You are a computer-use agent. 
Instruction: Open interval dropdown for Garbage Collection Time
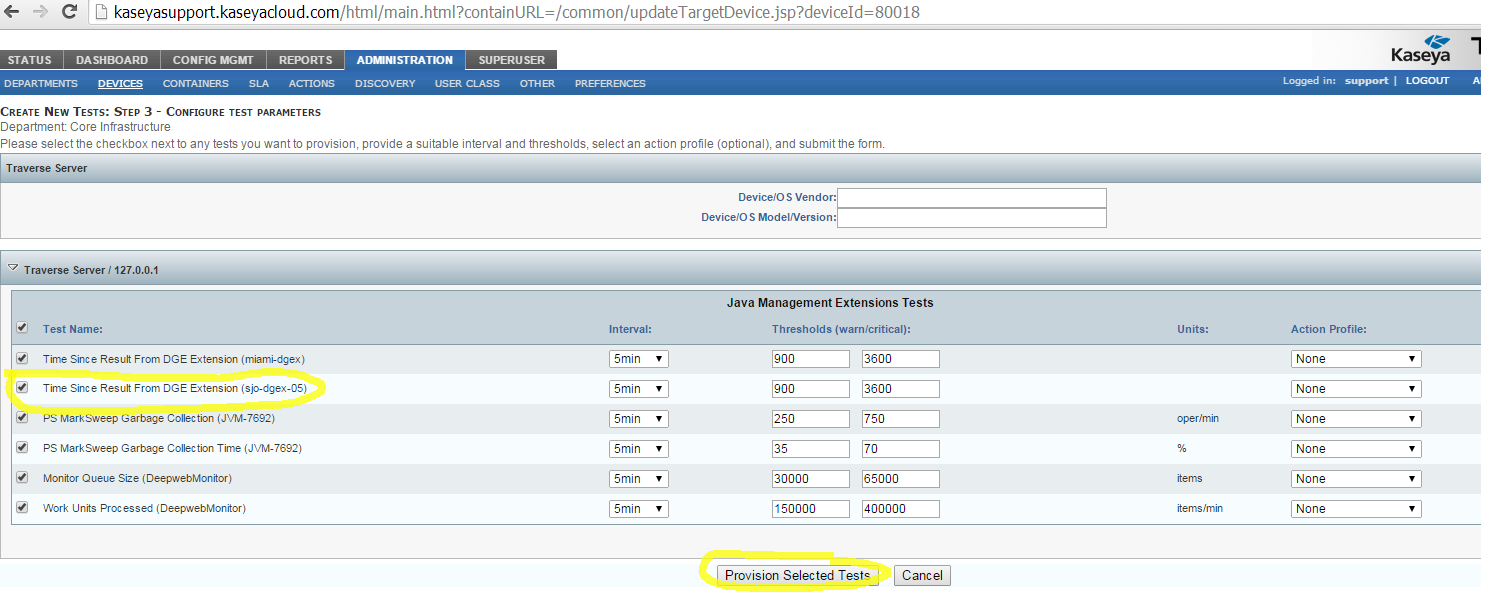point(639,449)
